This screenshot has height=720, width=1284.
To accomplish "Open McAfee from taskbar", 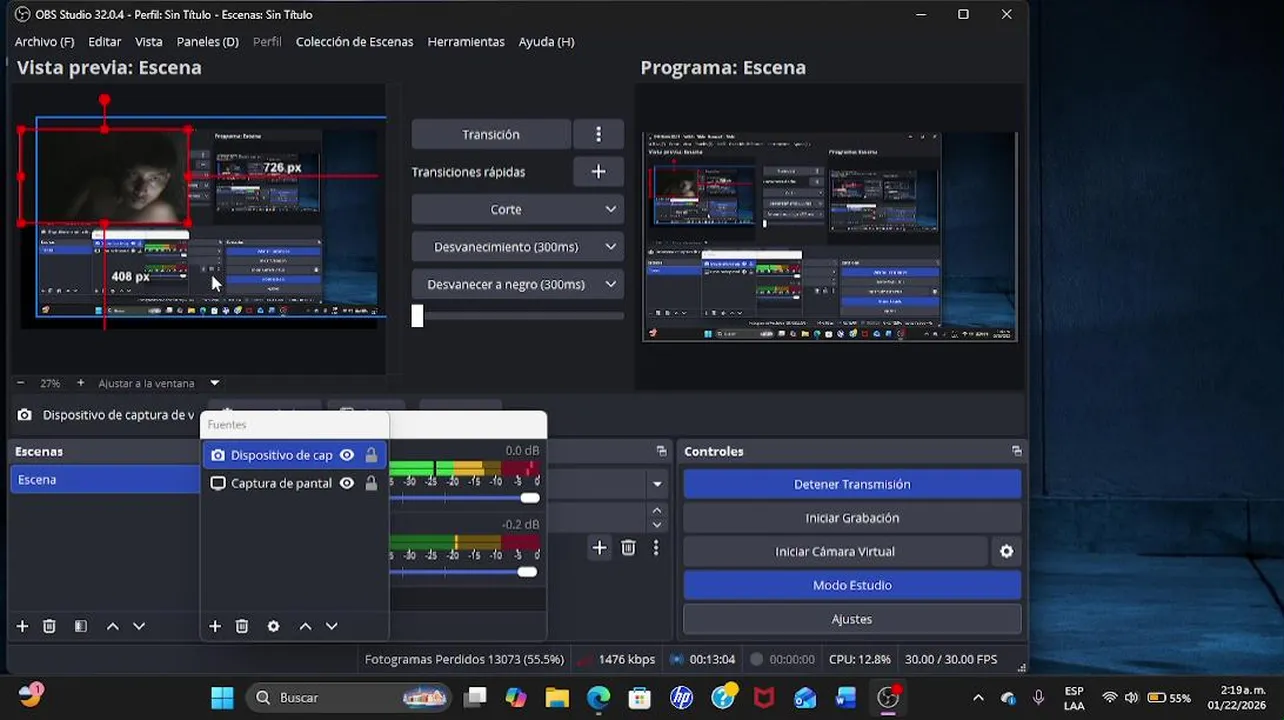I will tap(764, 698).
